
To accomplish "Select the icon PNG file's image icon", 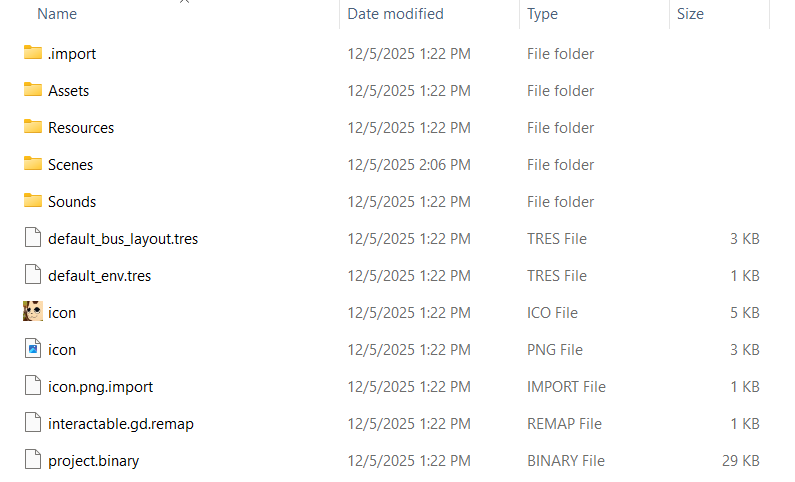I will click(x=33, y=349).
